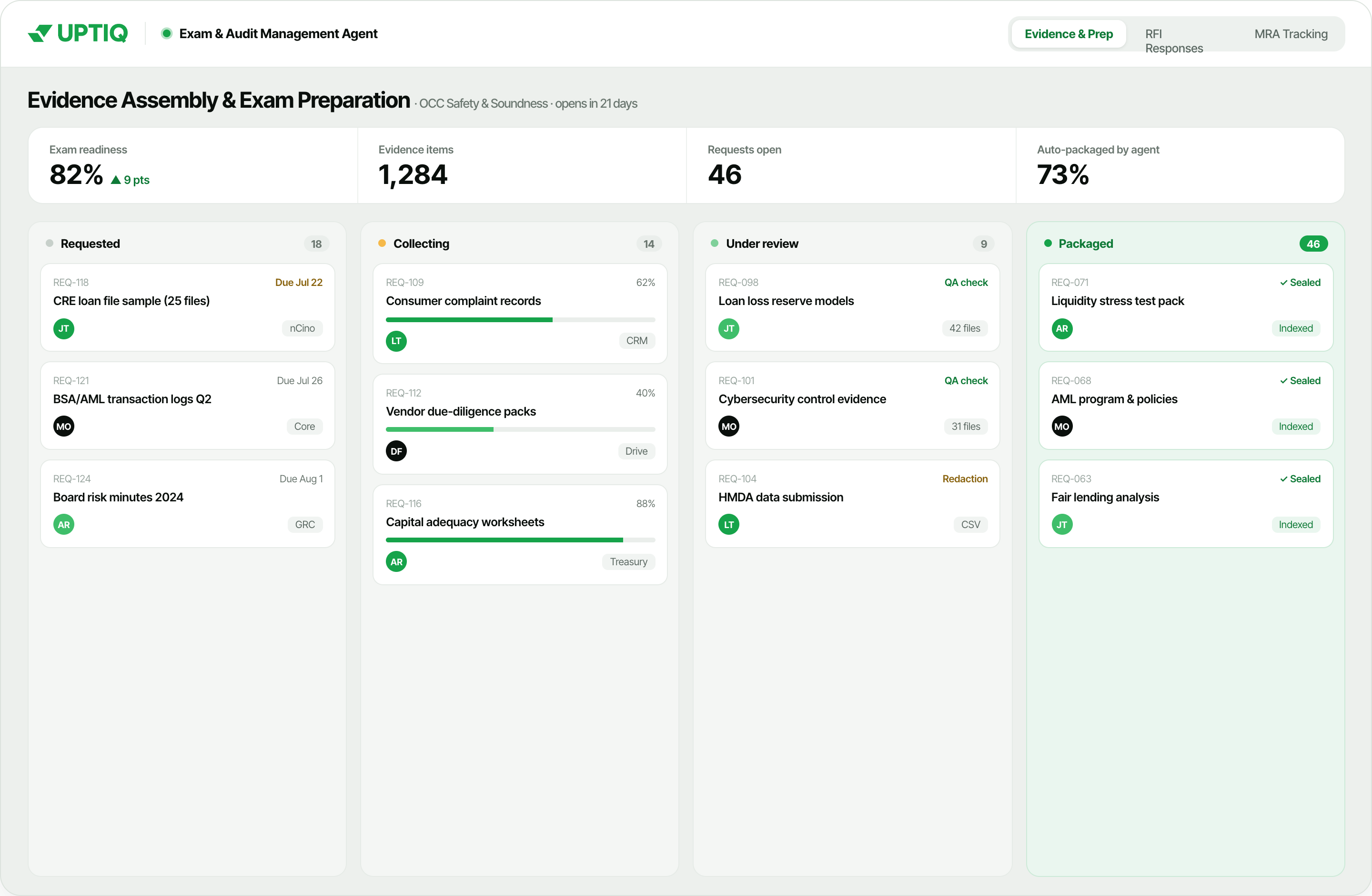
Task: Click the AR avatar on Liquidity stress test pack
Action: tap(1062, 329)
